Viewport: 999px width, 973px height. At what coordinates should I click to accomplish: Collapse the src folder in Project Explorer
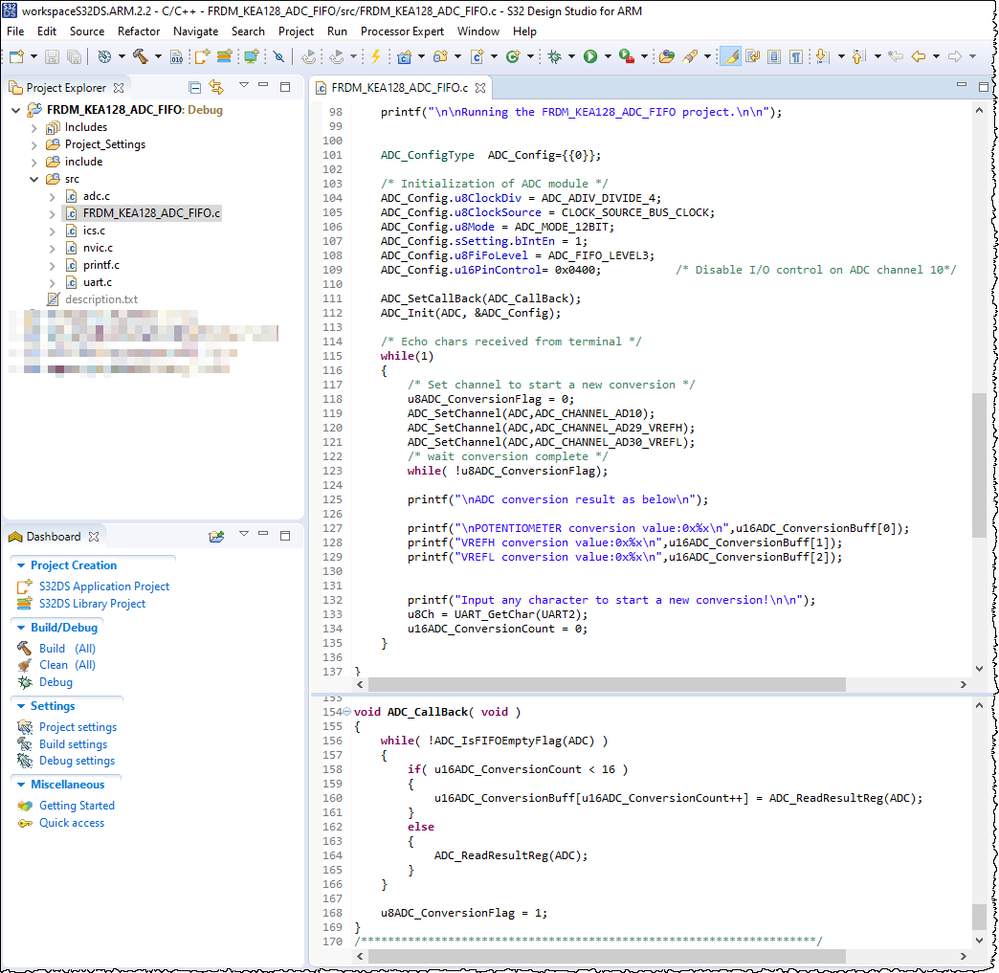[x=36, y=179]
